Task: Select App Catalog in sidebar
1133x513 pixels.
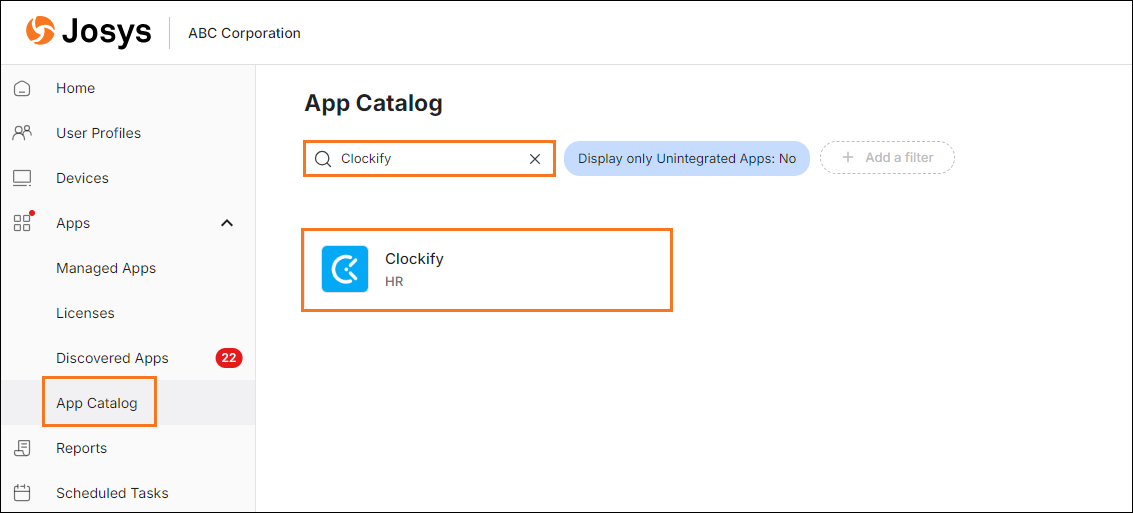Action: coord(97,403)
